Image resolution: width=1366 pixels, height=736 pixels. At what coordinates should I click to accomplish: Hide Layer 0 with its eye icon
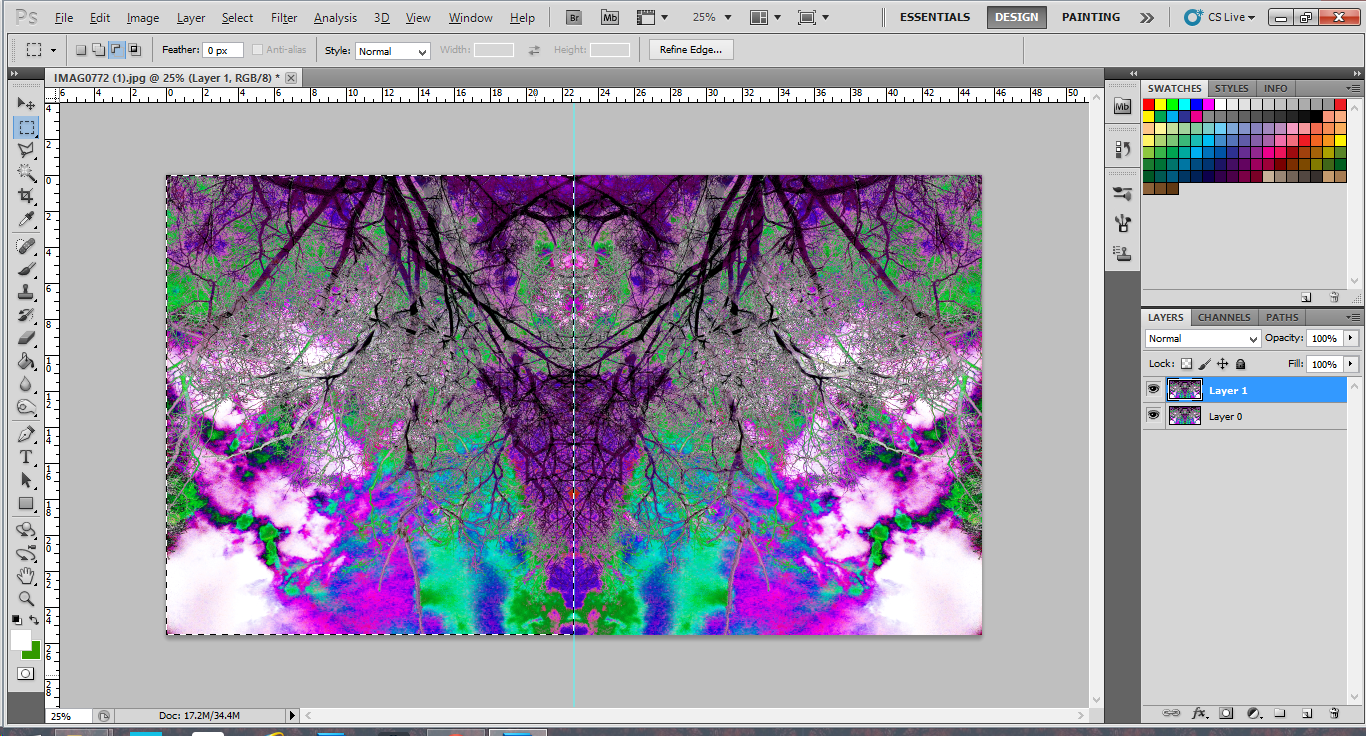point(1153,415)
